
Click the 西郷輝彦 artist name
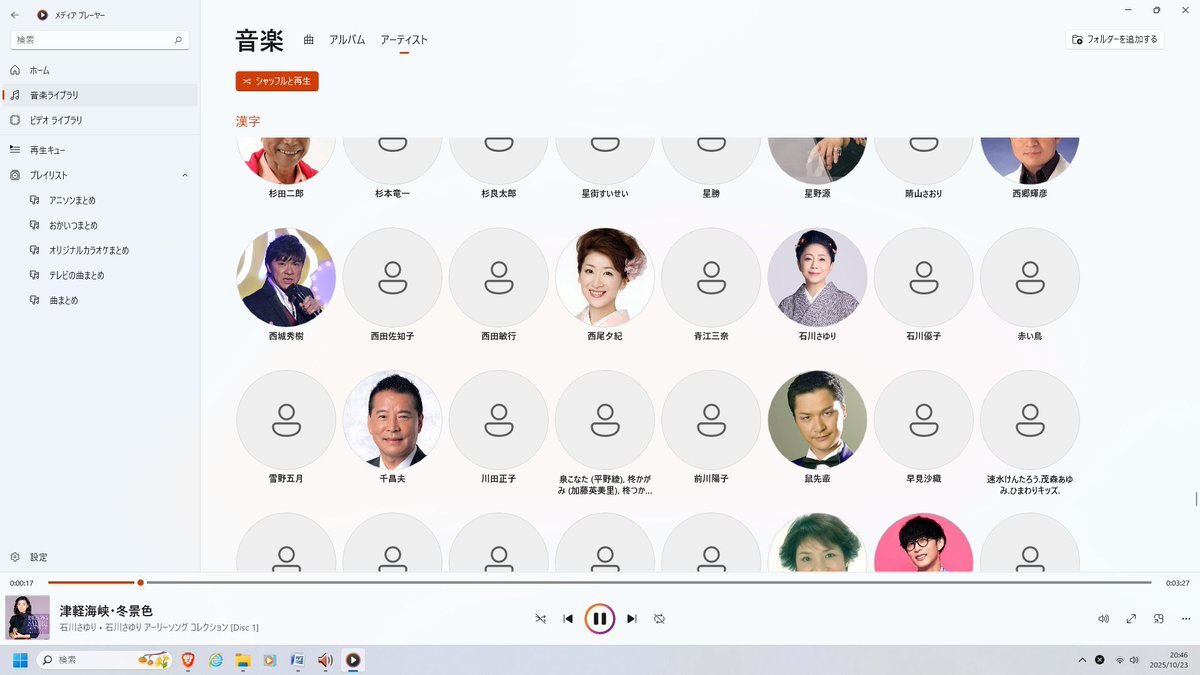coord(1029,193)
